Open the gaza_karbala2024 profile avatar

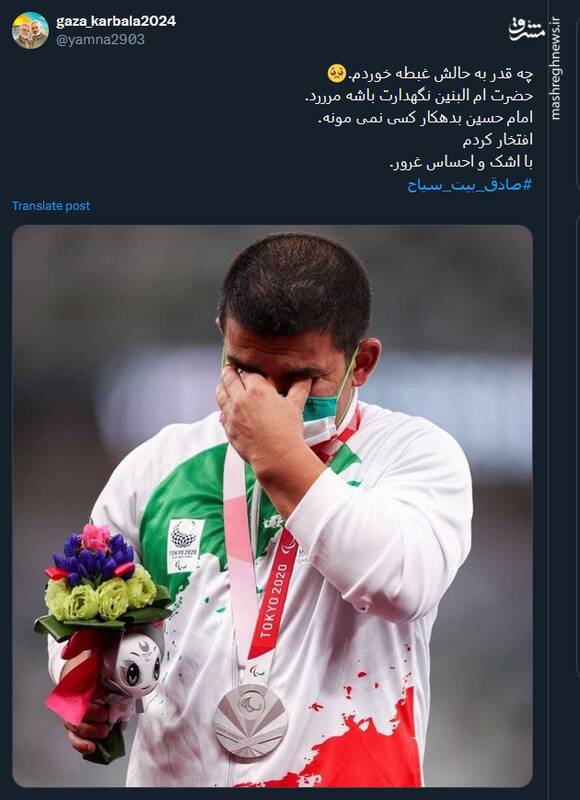coord(30,31)
